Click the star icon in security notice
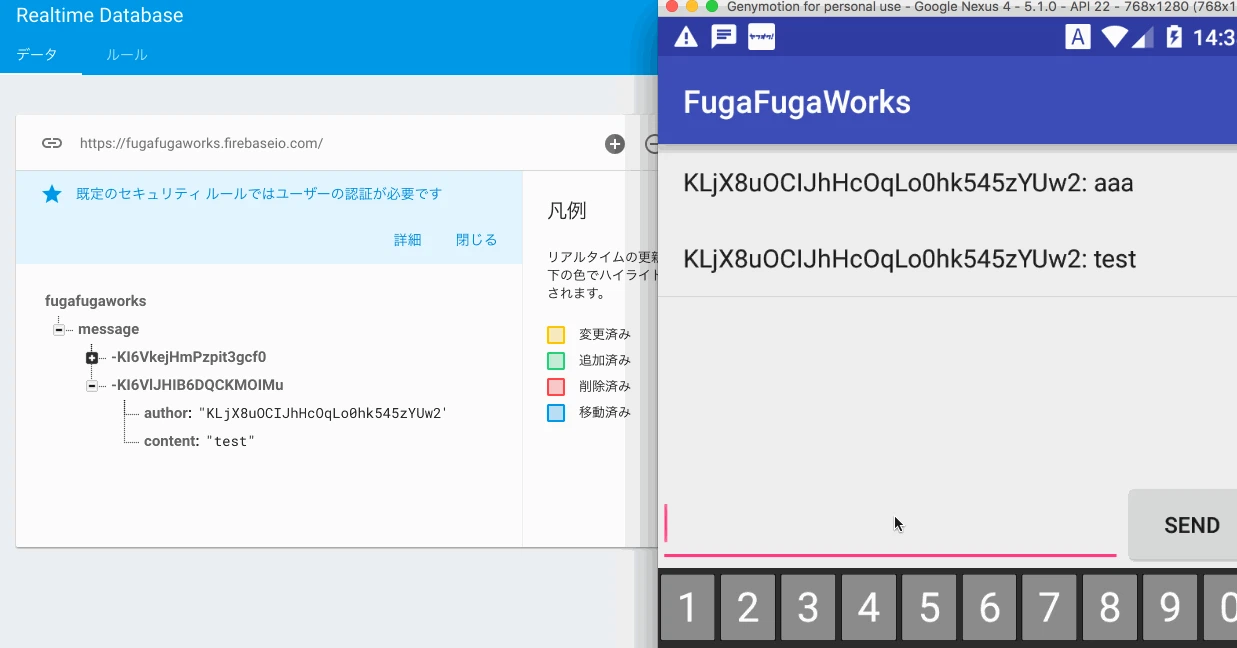 (x=52, y=194)
